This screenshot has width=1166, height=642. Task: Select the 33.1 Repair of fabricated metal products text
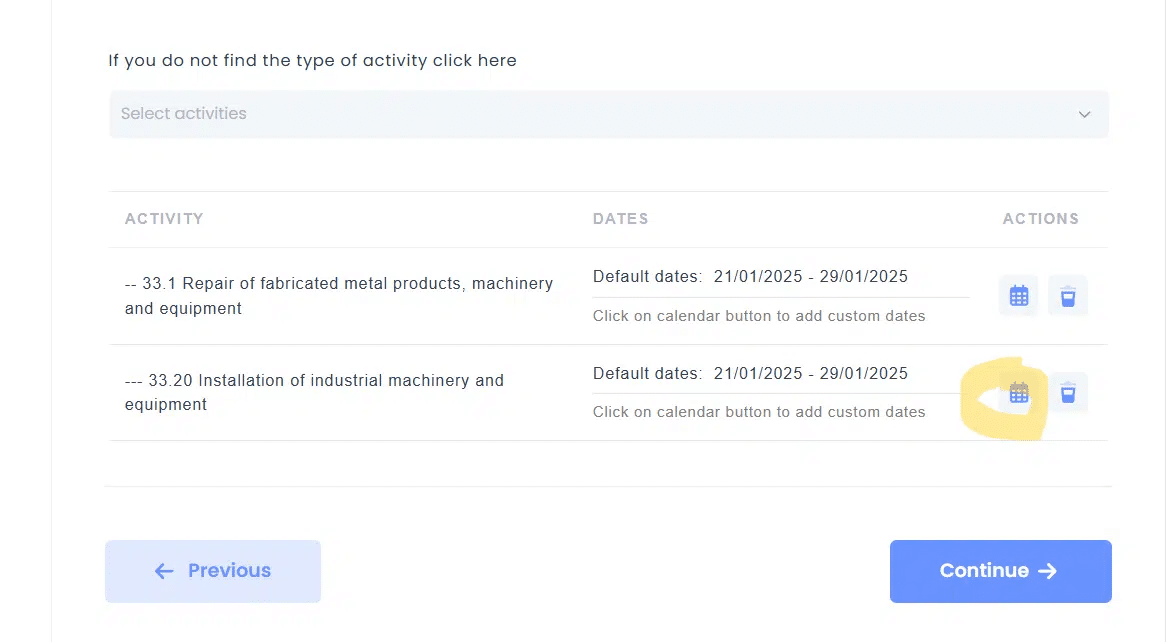[339, 296]
